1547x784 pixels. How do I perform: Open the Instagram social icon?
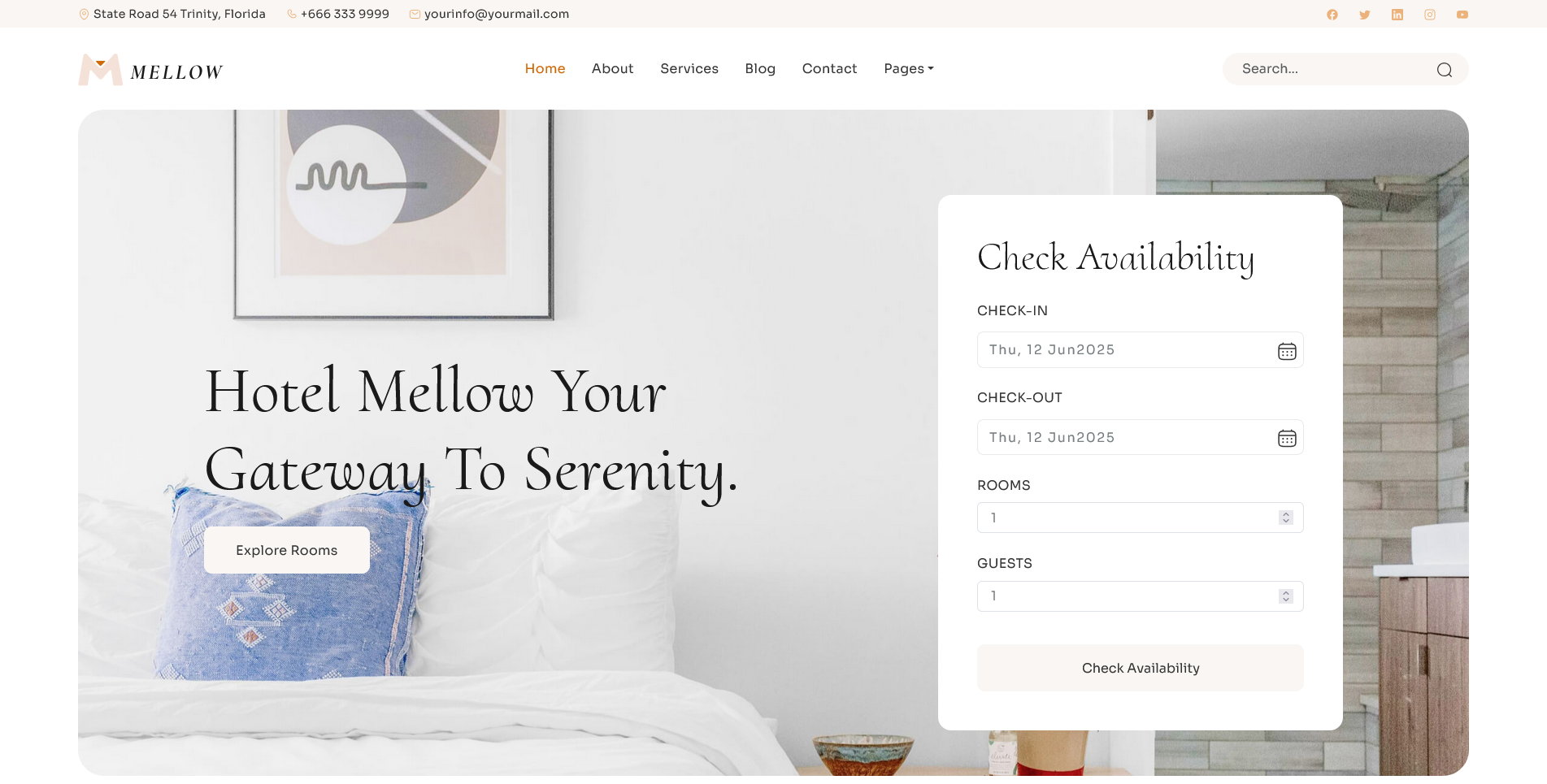click(1429, 15)
